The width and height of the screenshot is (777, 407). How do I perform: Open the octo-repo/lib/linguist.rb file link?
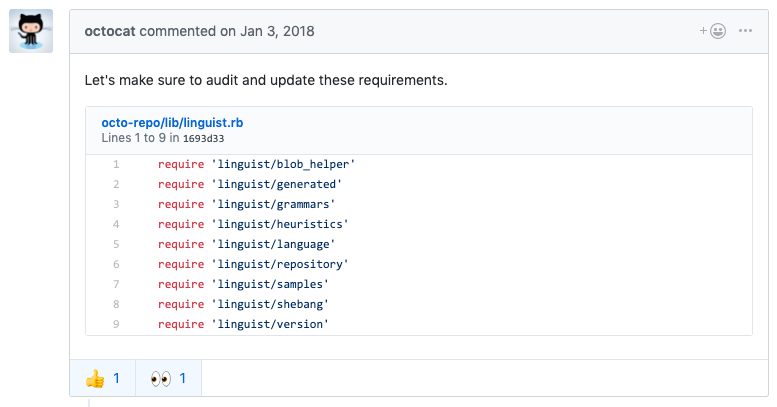tap(172, 123)
